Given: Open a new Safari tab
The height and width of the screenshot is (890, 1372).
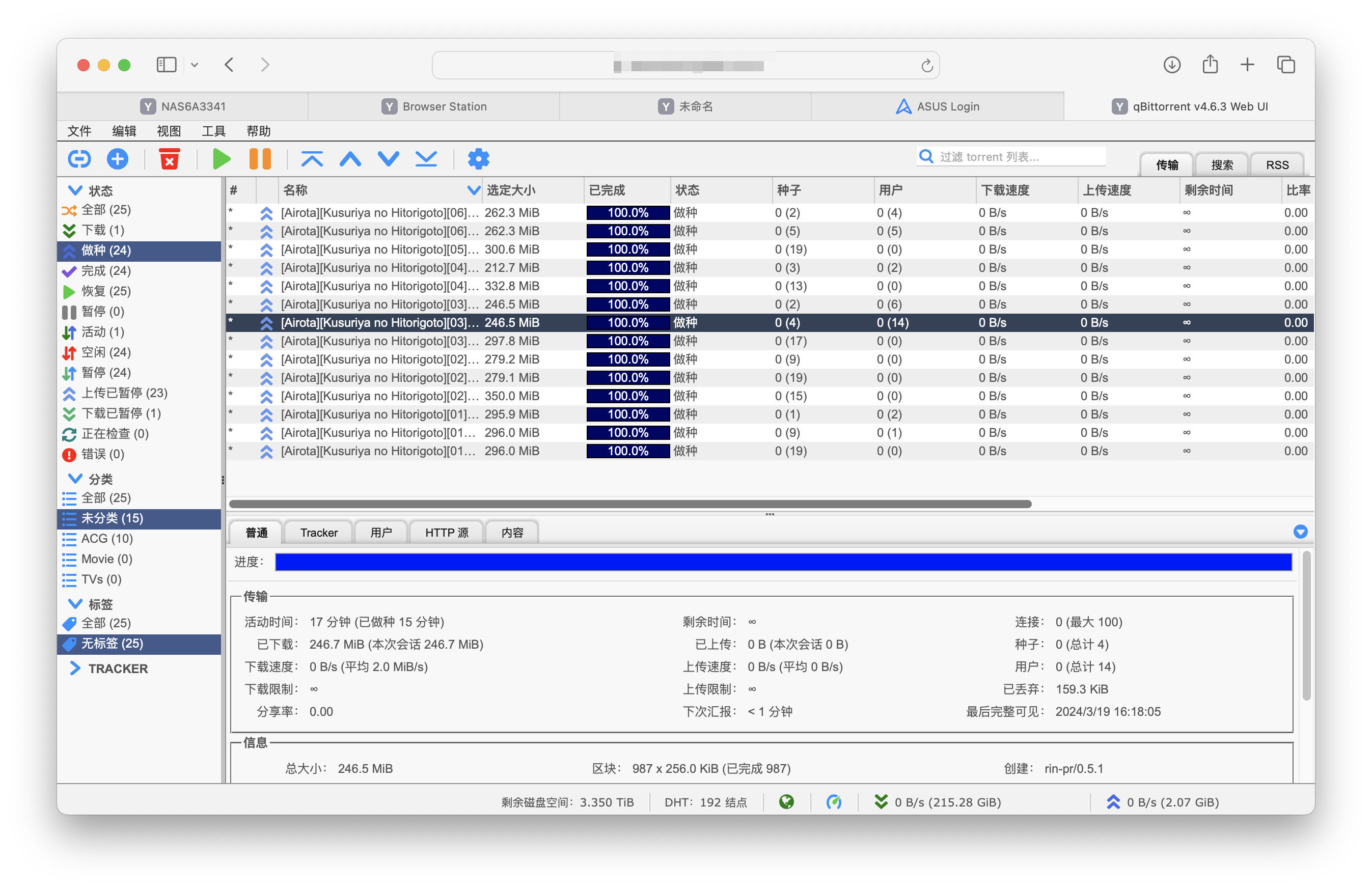Looking at the screenshot, I should tap(1248, 65).
